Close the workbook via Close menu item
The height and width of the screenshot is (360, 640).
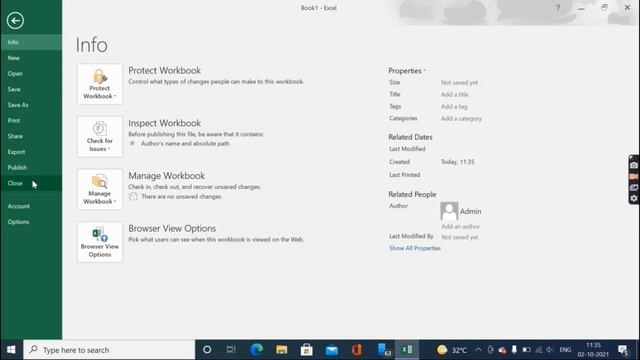coord(31,183)
